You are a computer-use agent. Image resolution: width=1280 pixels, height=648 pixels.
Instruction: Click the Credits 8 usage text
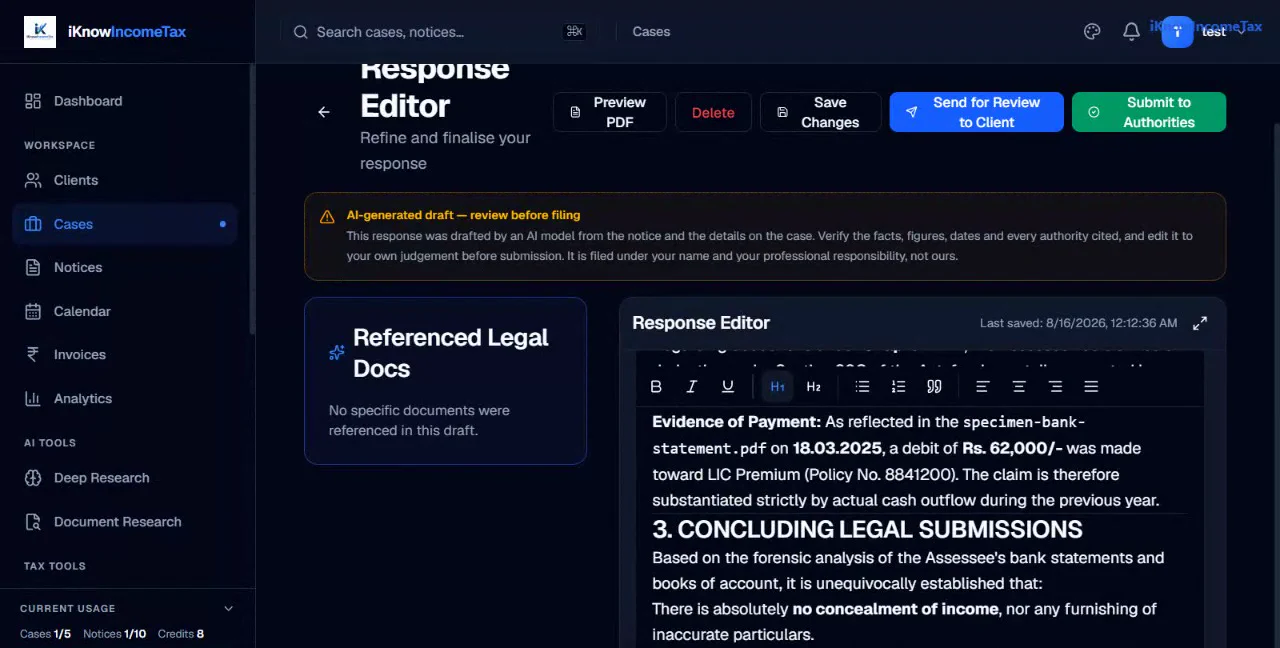(181, 634)
